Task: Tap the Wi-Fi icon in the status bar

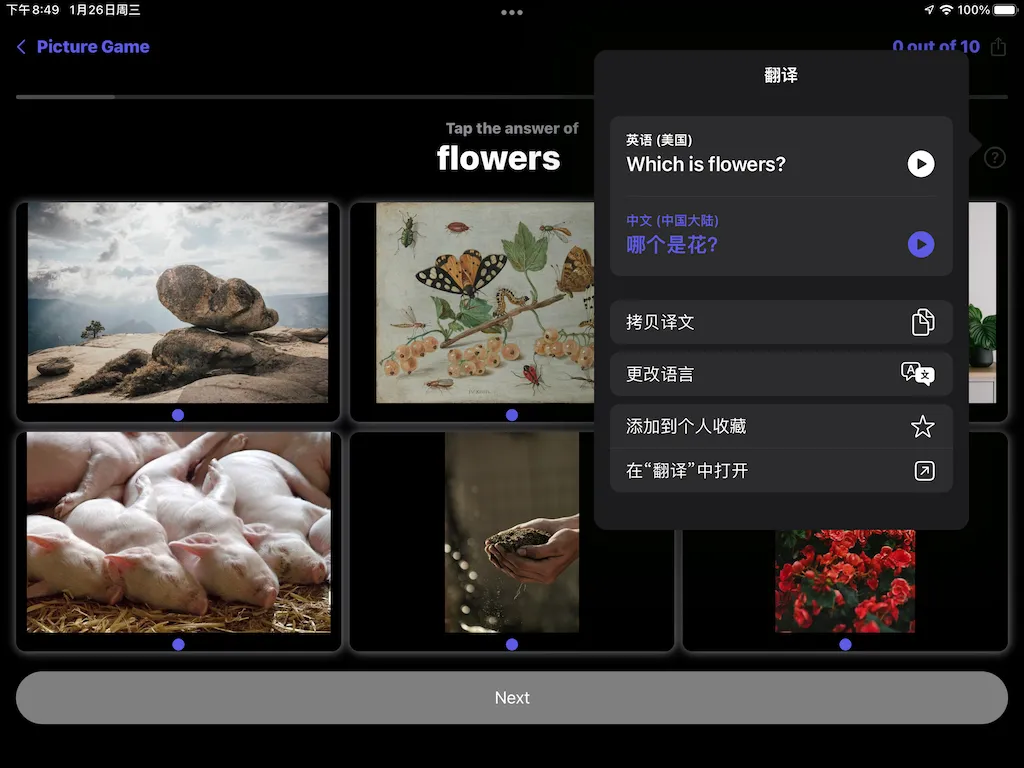Action: point(948,8)
